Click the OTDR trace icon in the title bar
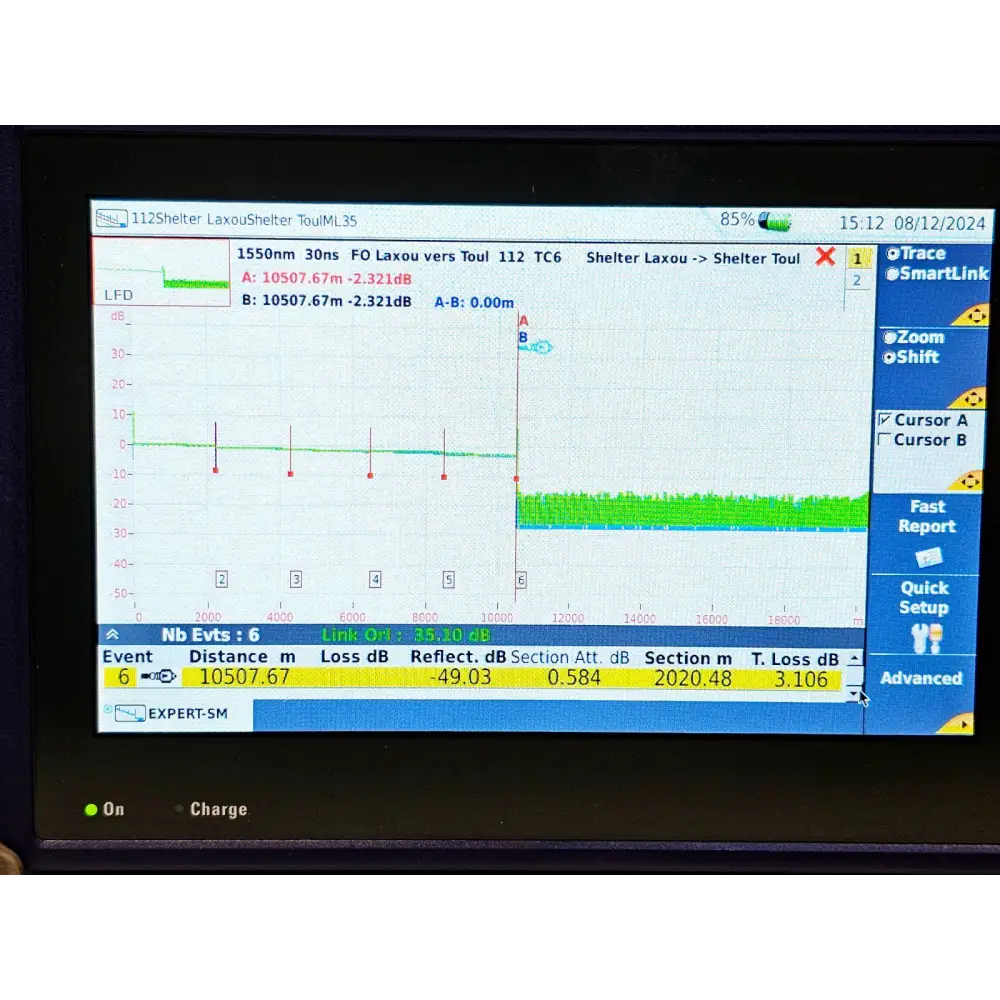The width and height of the screenshot is (1000, 1000). click(x=112, y=219)
